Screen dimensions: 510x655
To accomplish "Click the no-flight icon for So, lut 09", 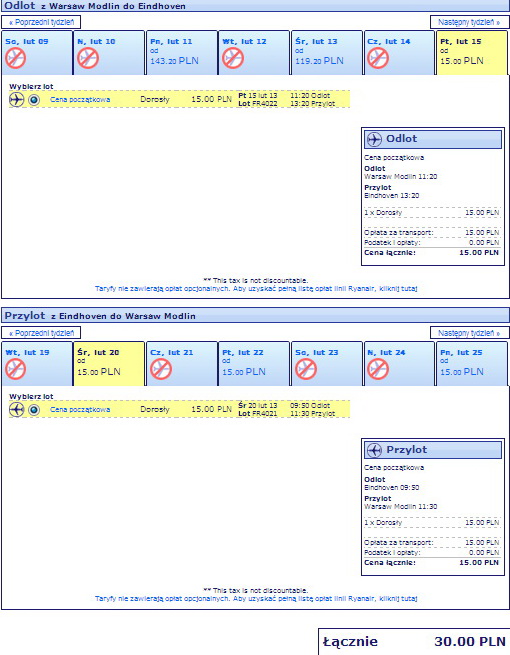I will pos(15,58).
